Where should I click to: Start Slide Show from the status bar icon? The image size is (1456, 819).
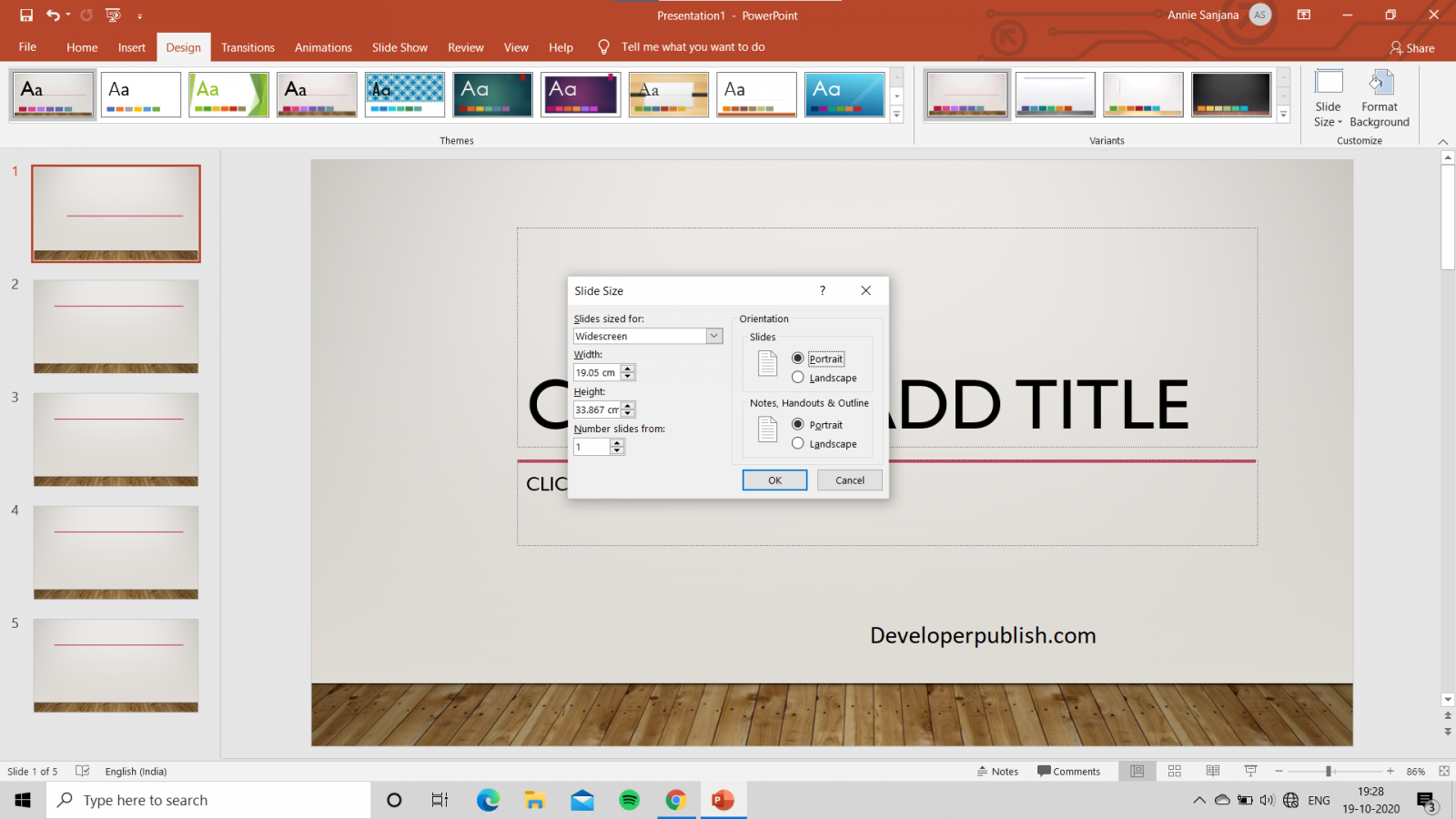coord(1250,771)
